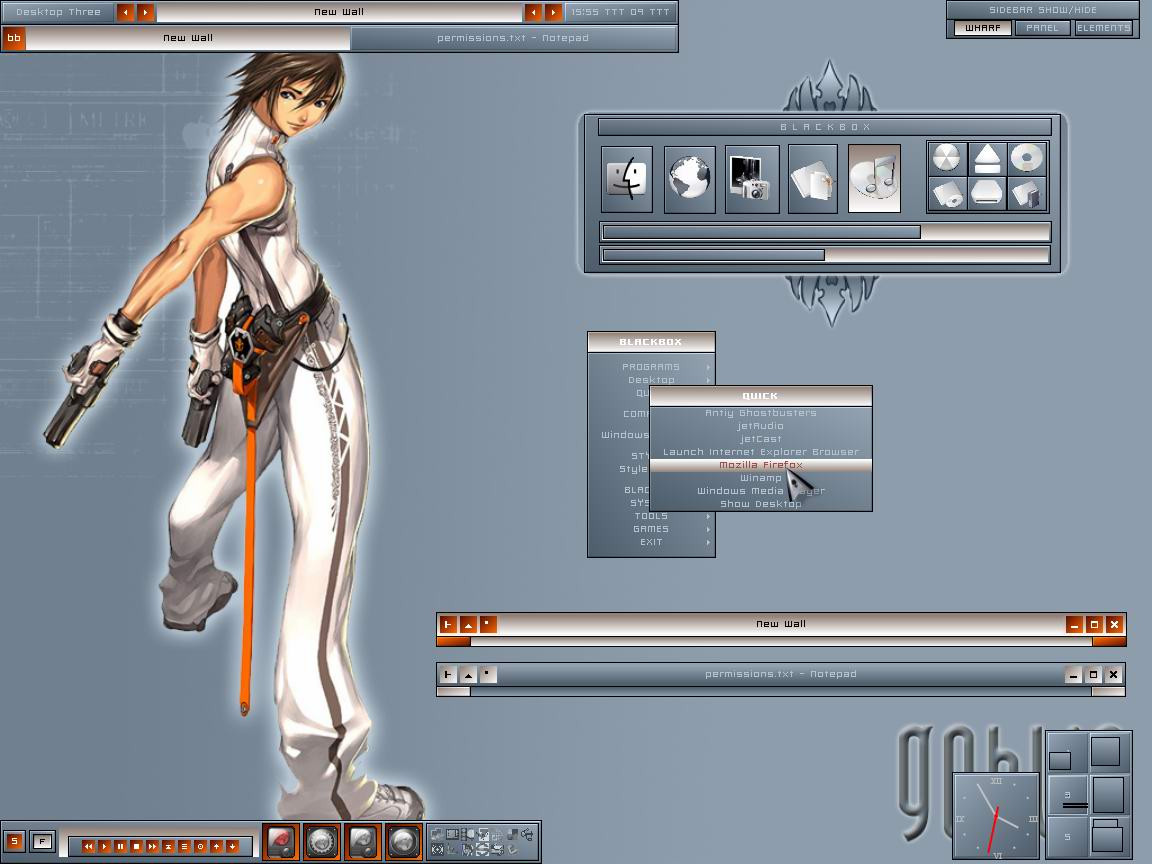Open the bottom-middle hard drive icon
This screenshot has width=1152, height=864.
[x=987, y=195]
